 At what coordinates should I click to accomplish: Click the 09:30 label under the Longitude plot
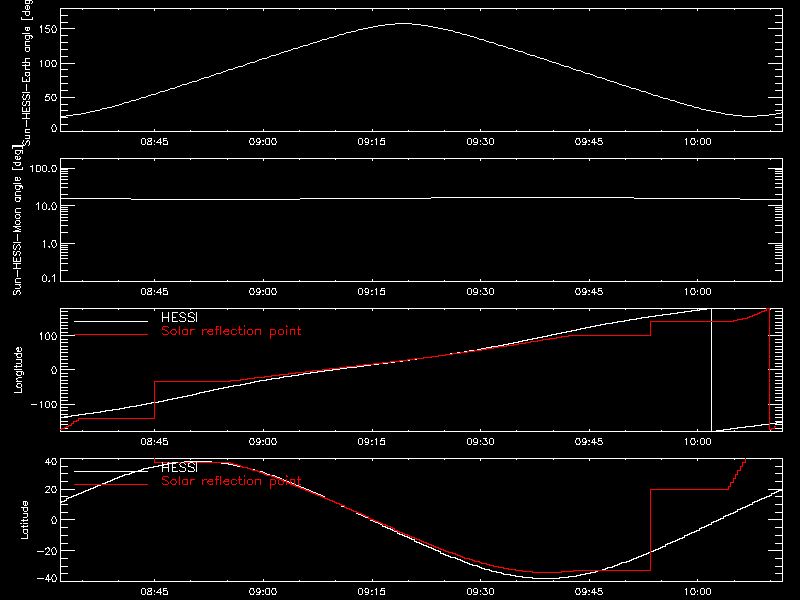[481, 442]
